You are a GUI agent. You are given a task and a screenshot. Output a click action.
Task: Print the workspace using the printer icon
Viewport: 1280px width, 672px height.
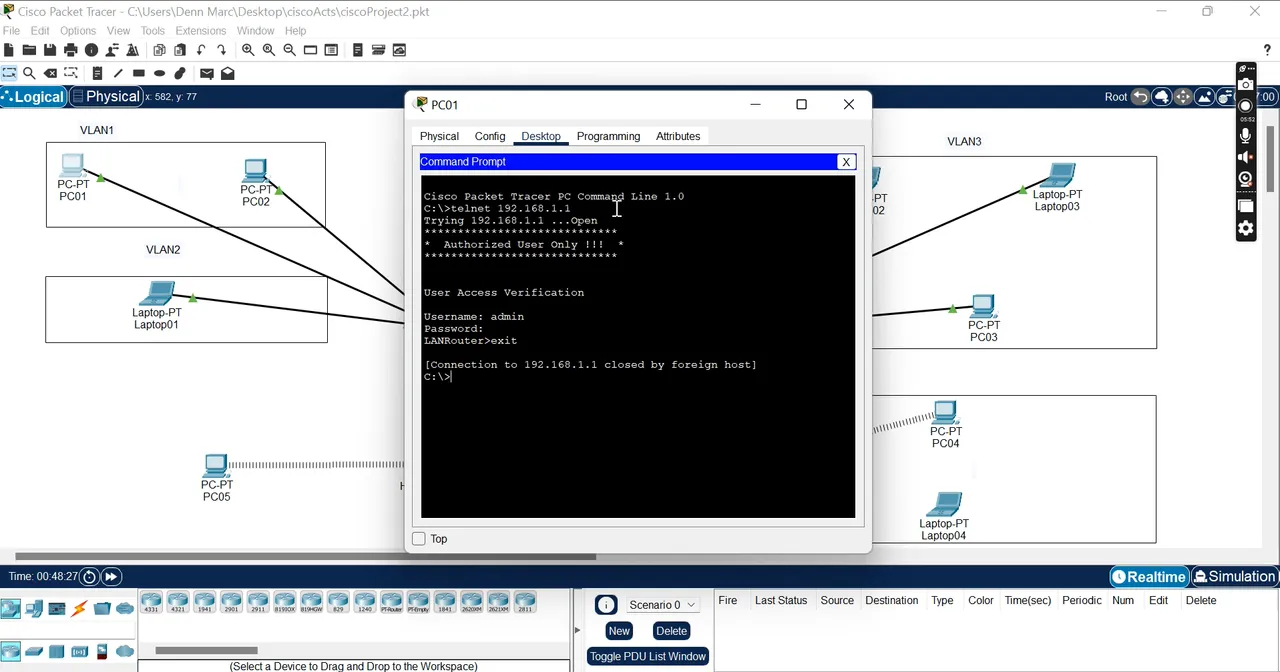pyautogui.click(x=71, y=50)
